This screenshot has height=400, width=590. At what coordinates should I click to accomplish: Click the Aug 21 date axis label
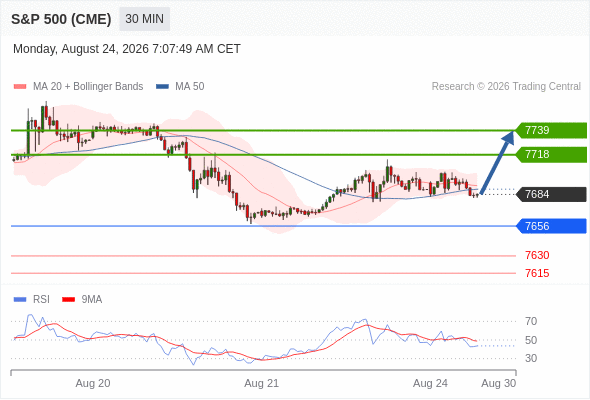click(262, 383)
